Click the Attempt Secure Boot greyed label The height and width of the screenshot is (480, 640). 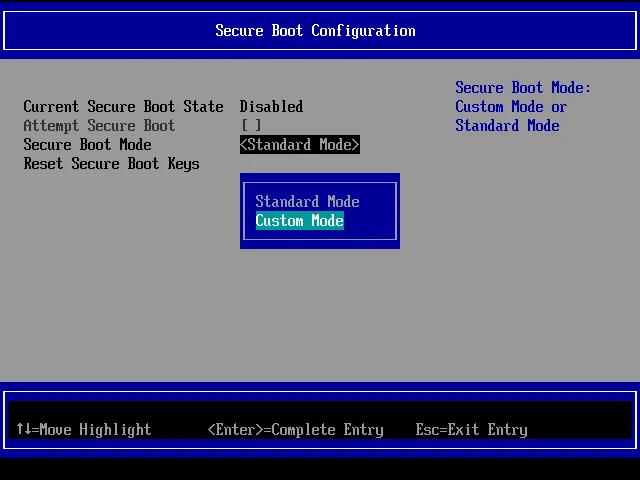99,126
